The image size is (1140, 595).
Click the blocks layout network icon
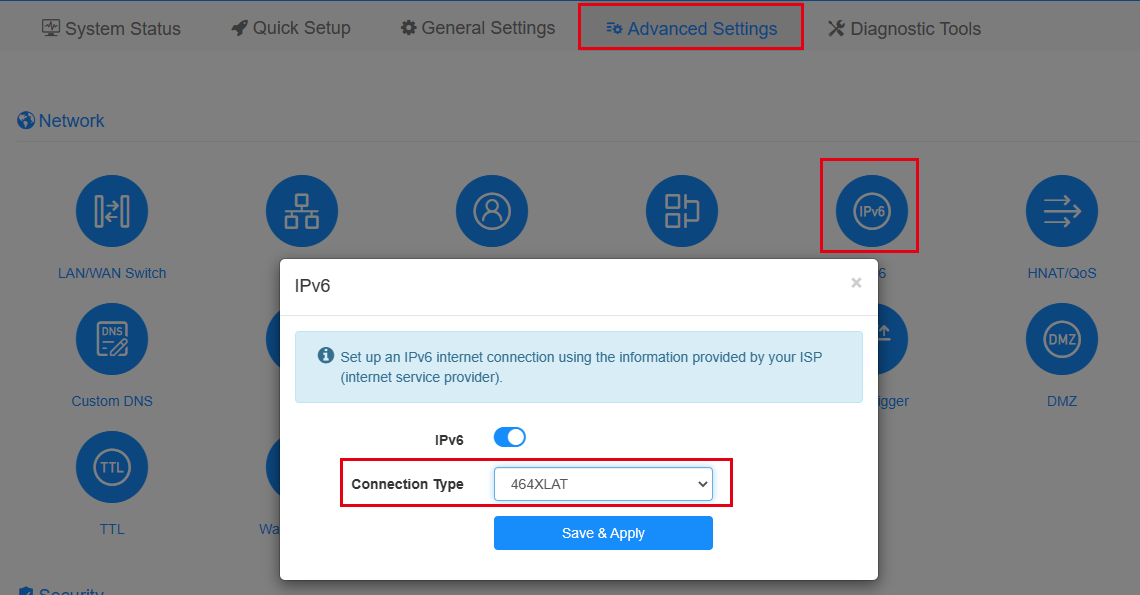(x=682, y=211)
